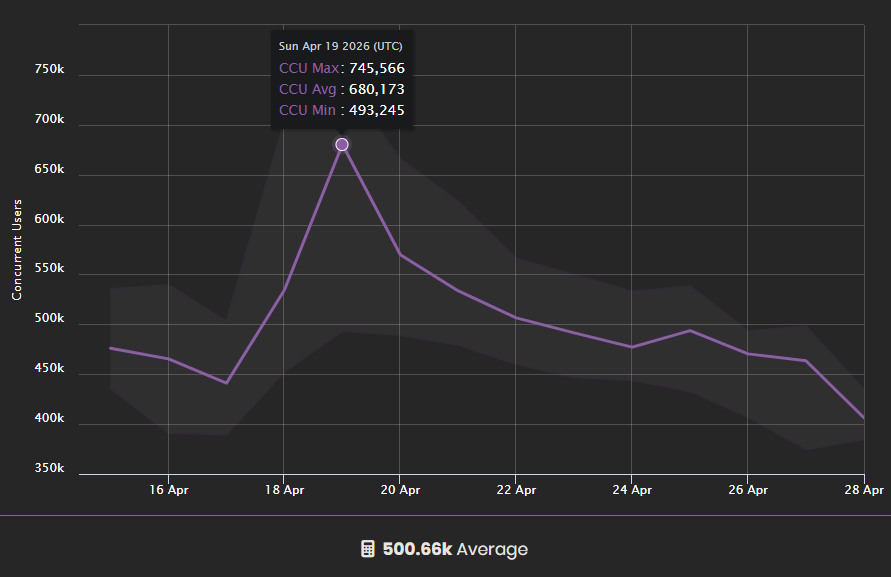Click the line's low point at 17 Apr
This screenshot has width=891, height=577.
(x=226, y=383)
